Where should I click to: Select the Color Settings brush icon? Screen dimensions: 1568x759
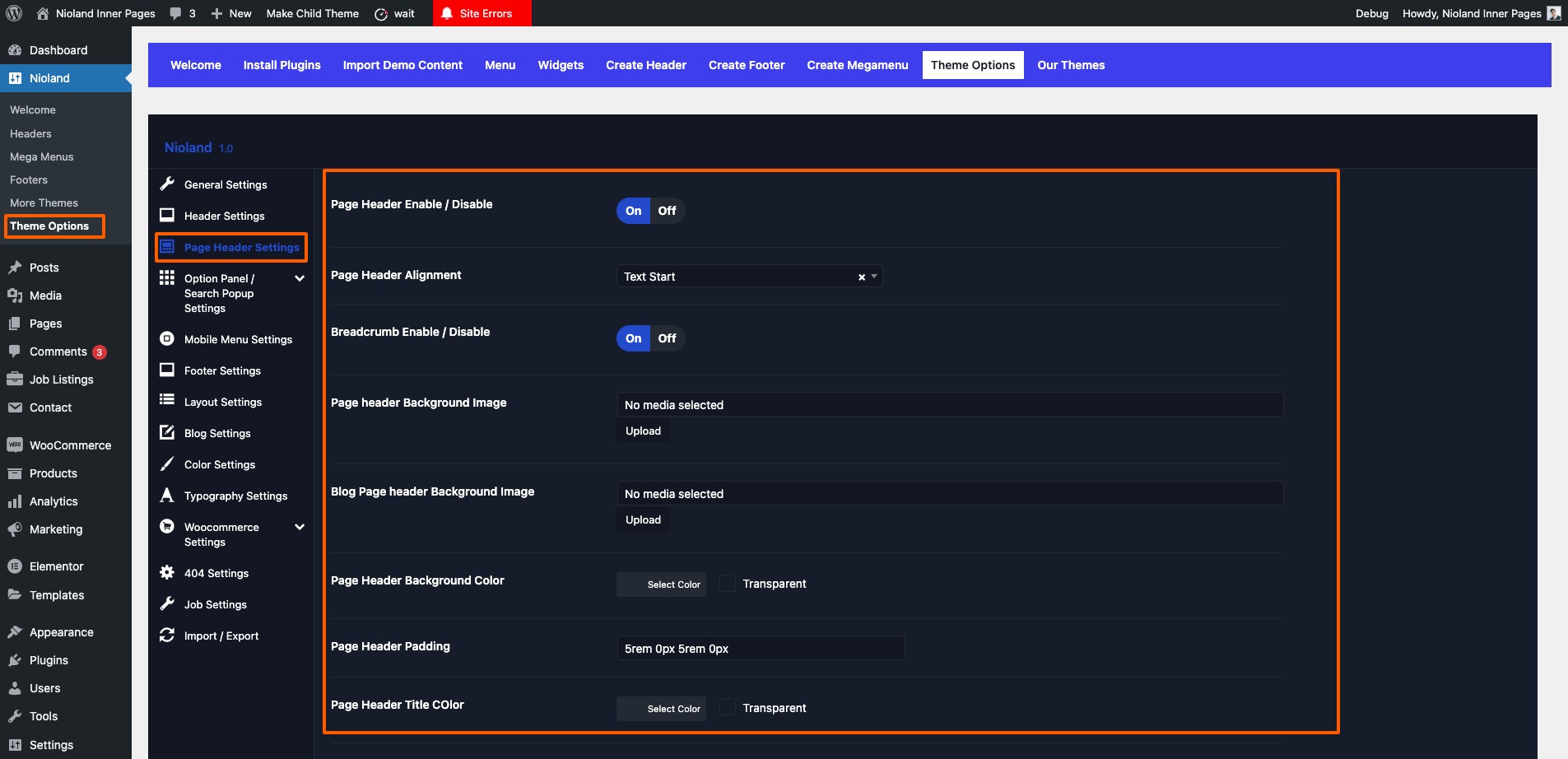coord(167,464)
